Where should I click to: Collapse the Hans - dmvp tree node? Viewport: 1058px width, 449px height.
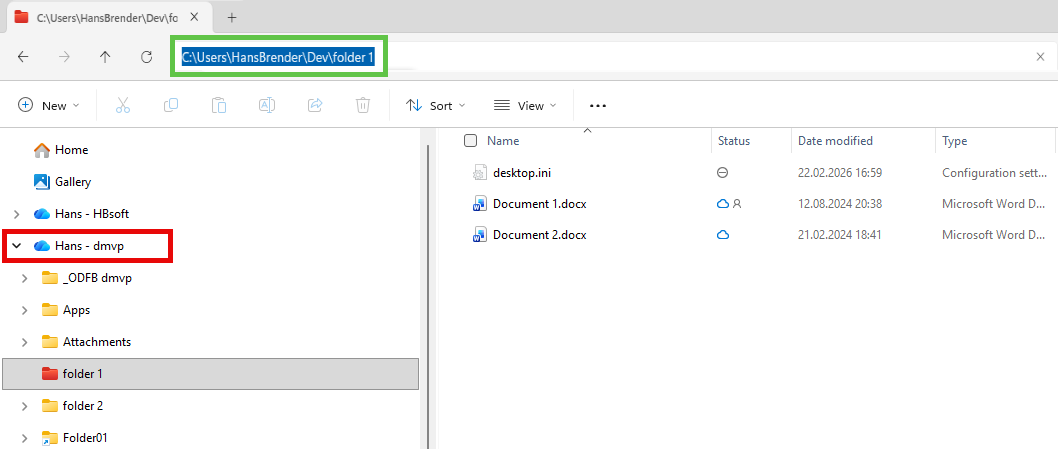coord(16,246)
